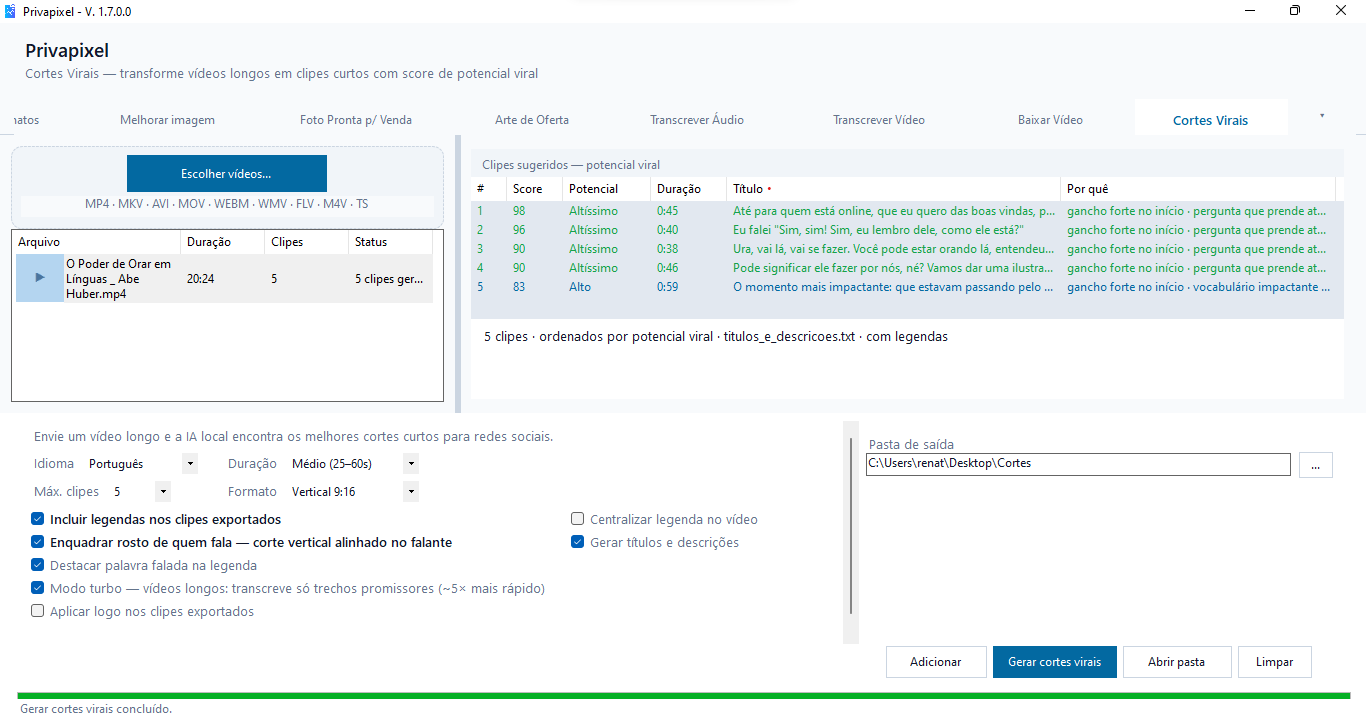Click the 5 clipes summary text line
Image resolution: width=1366 pixels, height=719 pixels.
715,337
